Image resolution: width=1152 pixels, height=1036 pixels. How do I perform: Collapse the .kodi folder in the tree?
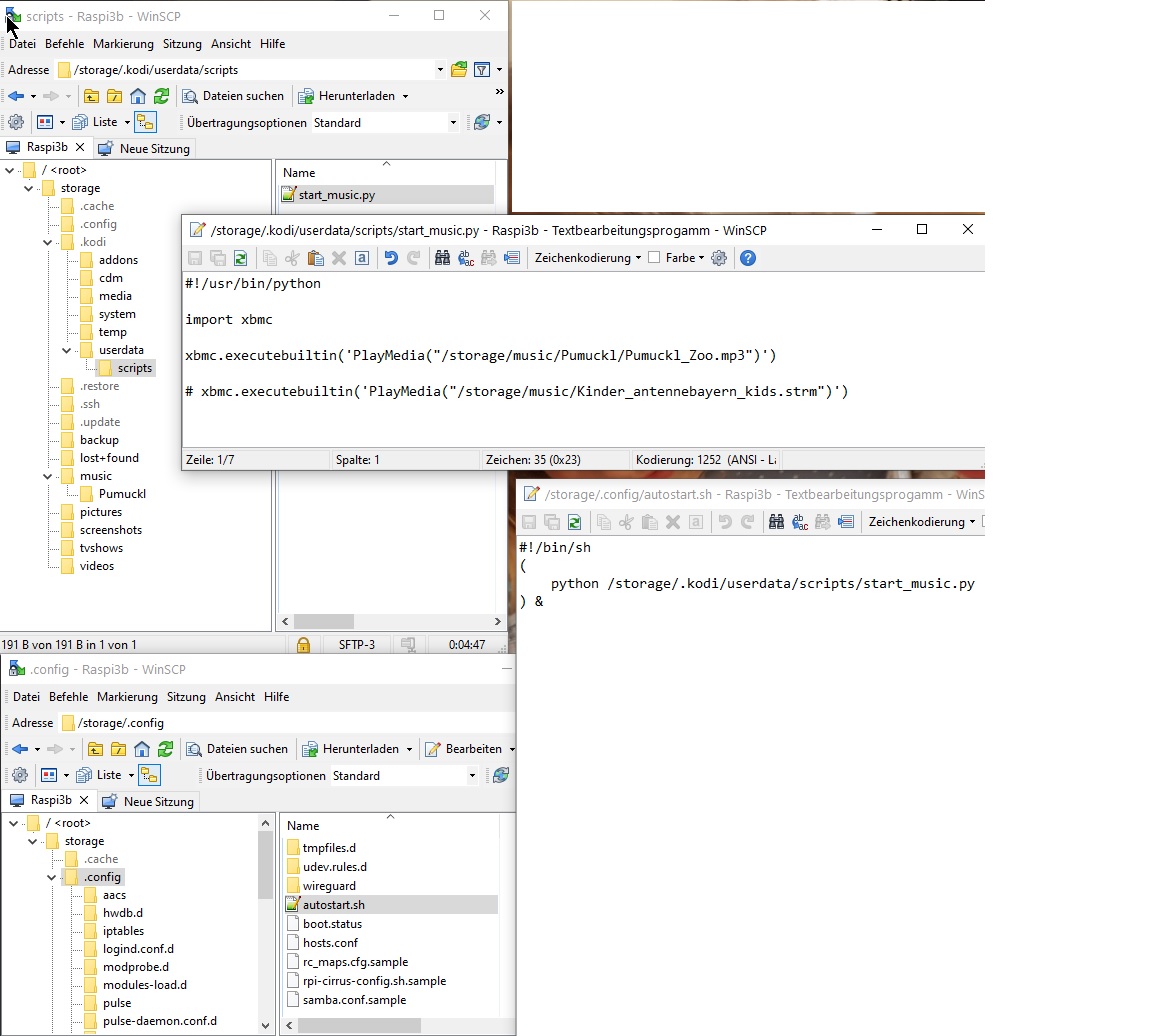coord(48,242)
